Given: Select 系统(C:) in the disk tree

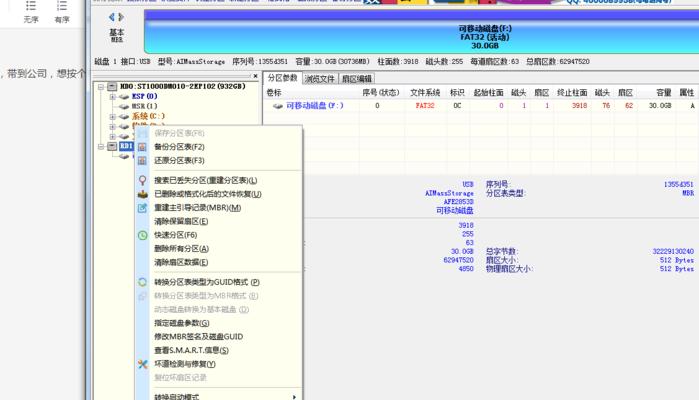Looking at the screenshot, I should pyautogui.click(x=148, y=116).
